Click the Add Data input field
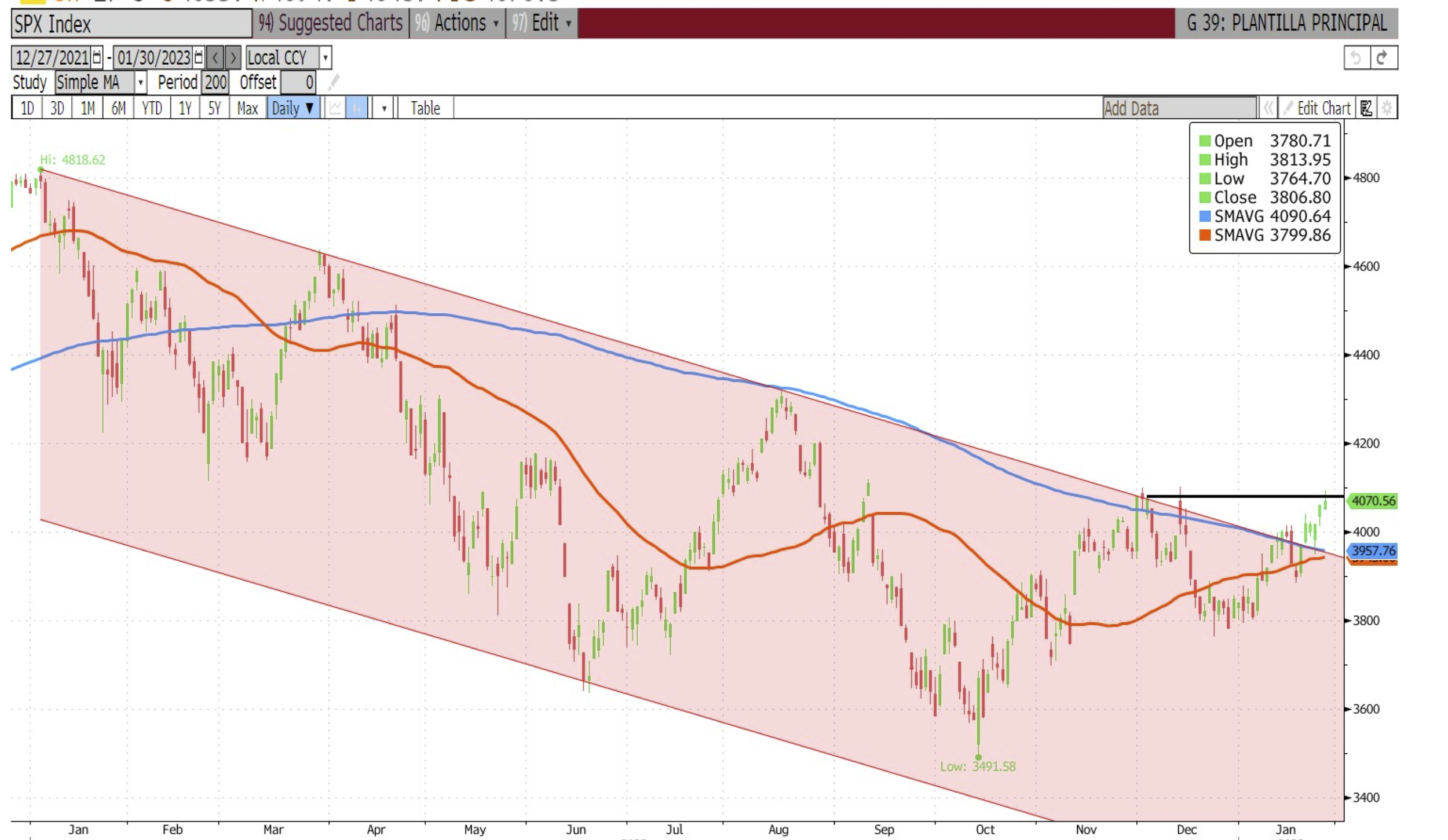 [x=1179, y=108]
